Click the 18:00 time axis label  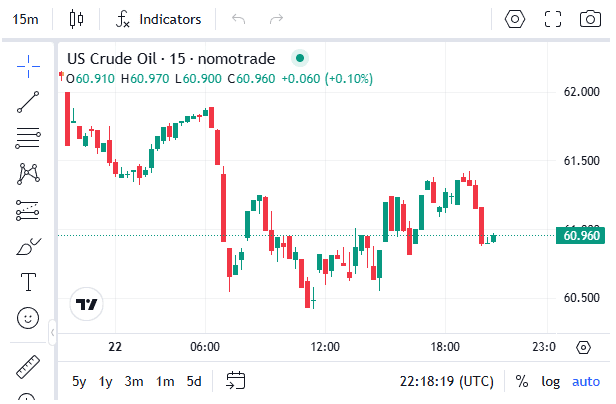click(x=445, y=347)
